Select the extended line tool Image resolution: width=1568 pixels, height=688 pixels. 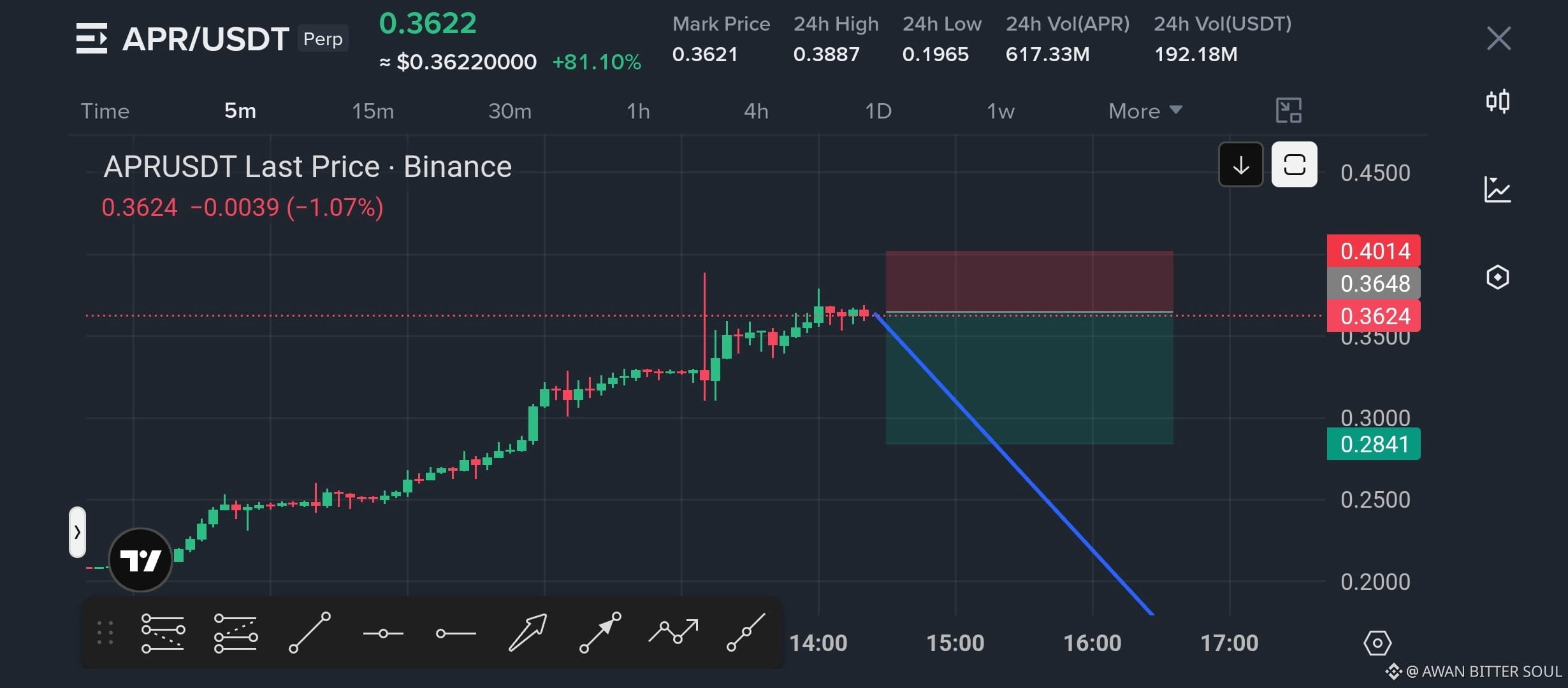point(746,633)
